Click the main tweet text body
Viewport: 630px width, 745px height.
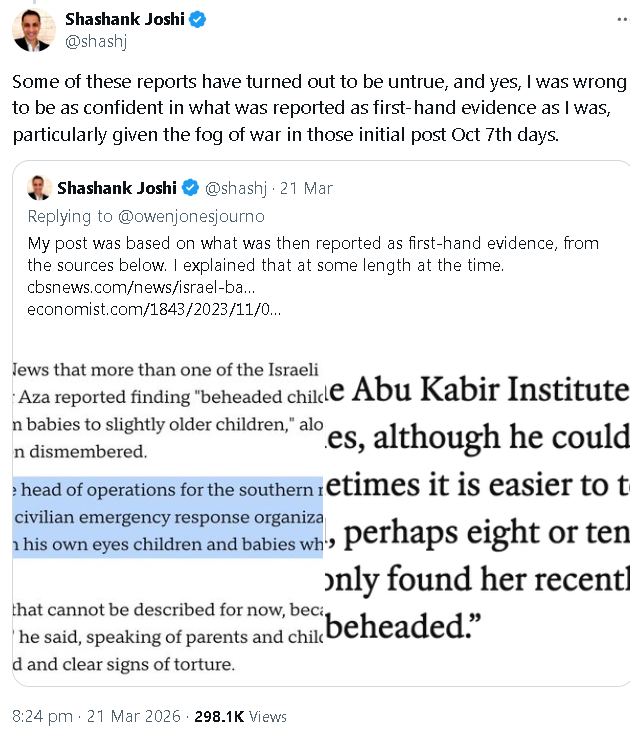tap(319, 108)
